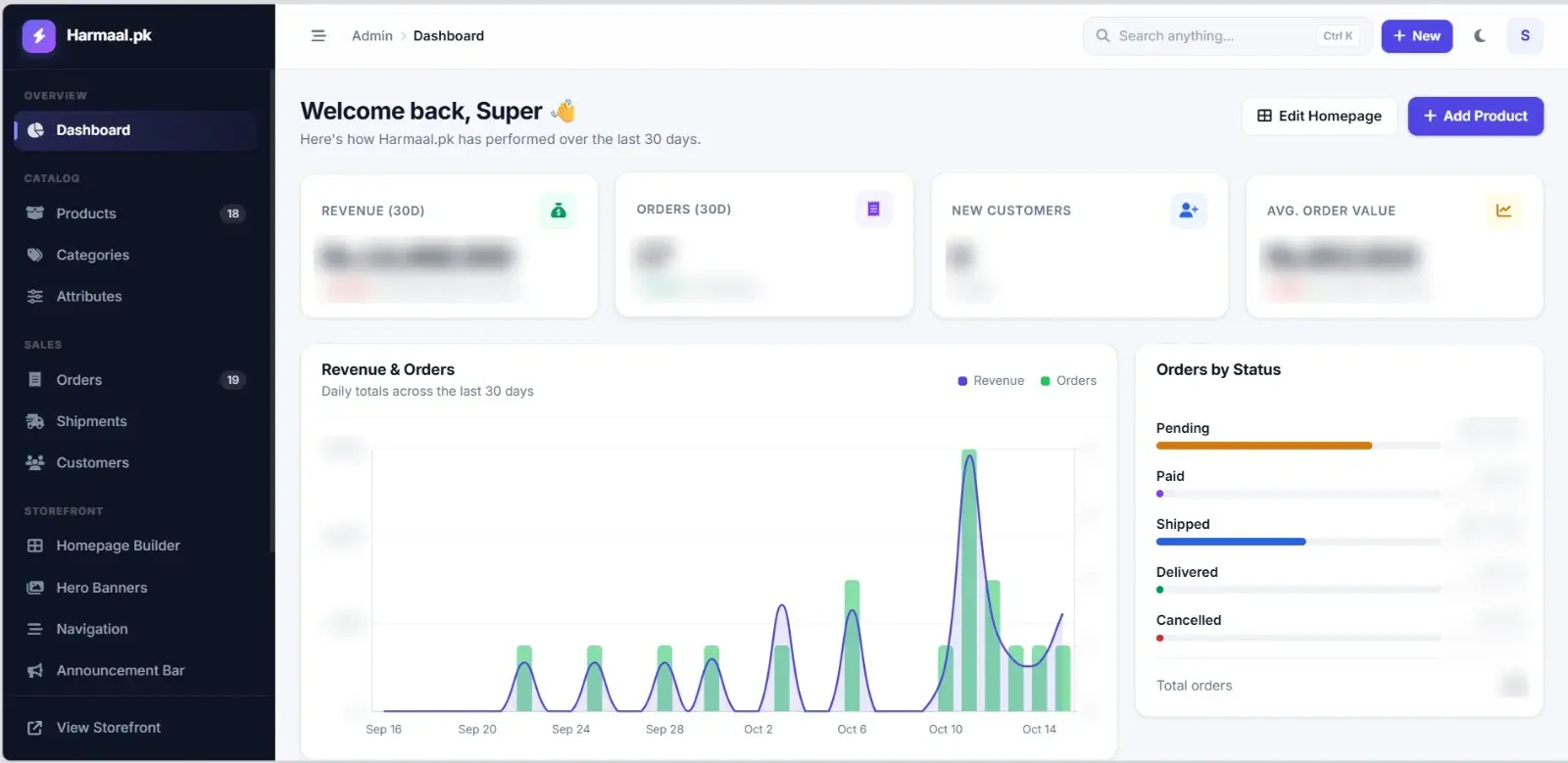
Task: Click the Announcement Bar megaphone icon
Action: coord(35,670)
